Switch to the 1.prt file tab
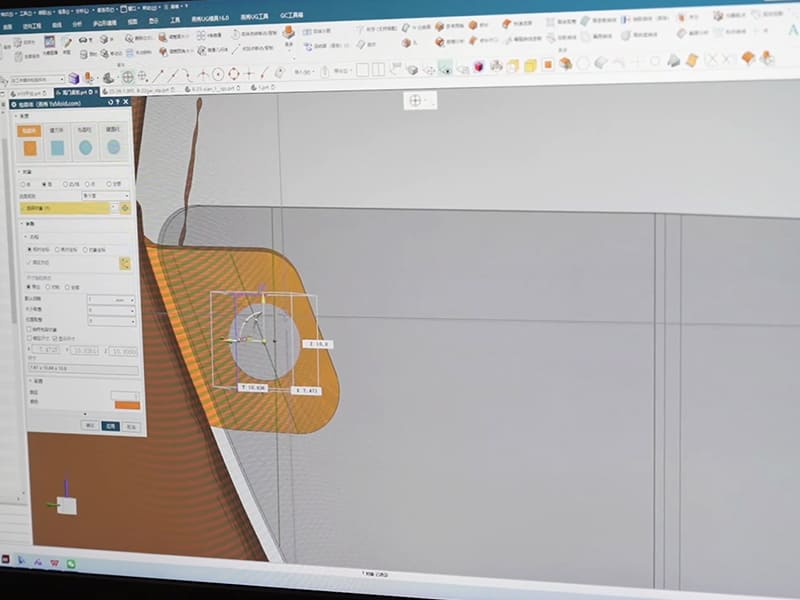This screenshot has width=800, height=600. (x=262, y=88)
